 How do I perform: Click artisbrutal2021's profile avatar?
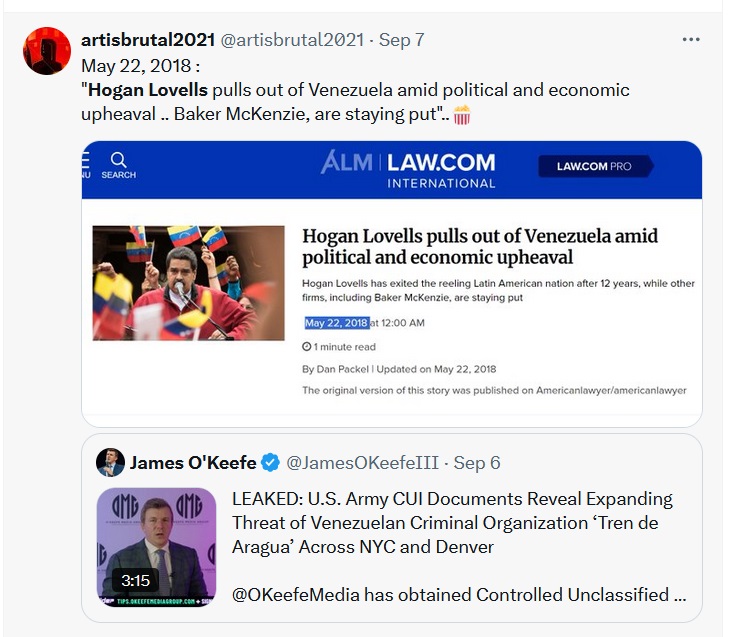[47, 51]
